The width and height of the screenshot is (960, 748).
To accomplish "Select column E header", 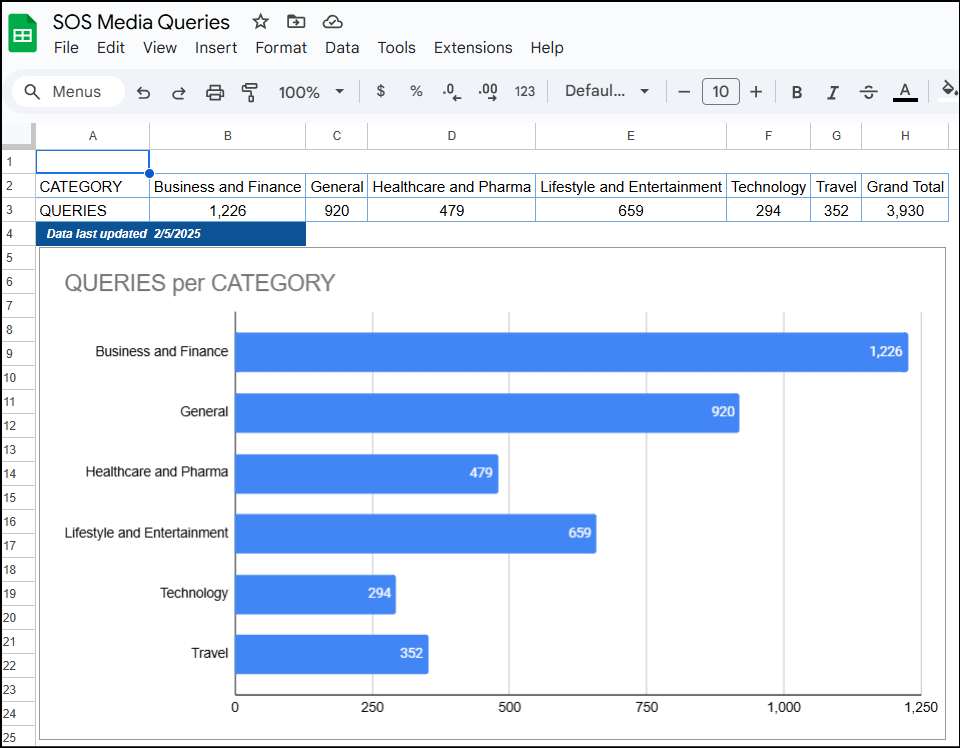I will tap(631, 136).
